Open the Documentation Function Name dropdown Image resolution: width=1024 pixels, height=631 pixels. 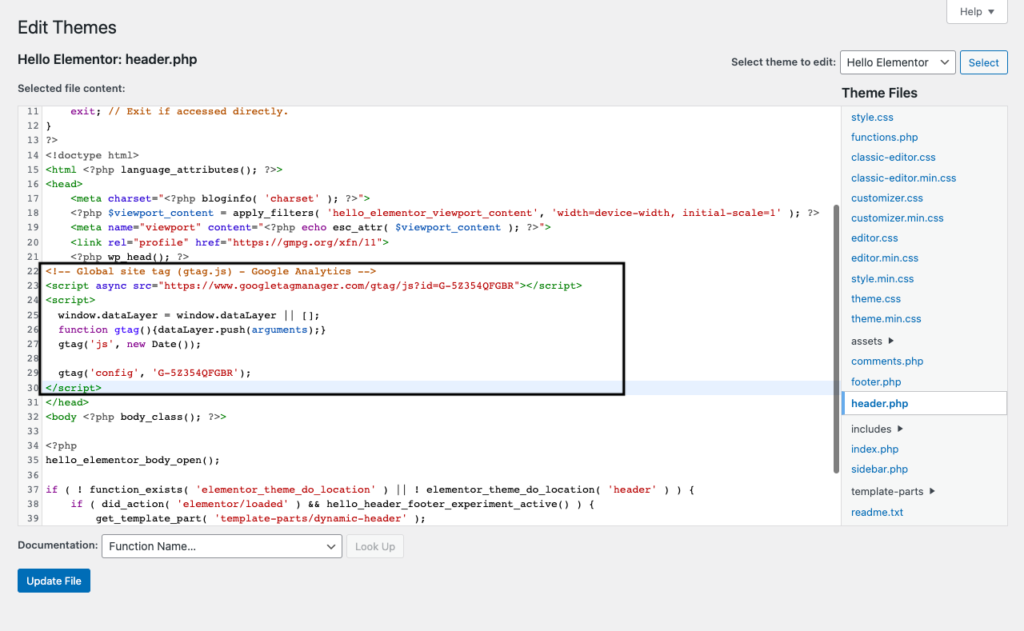pos(221,547)
